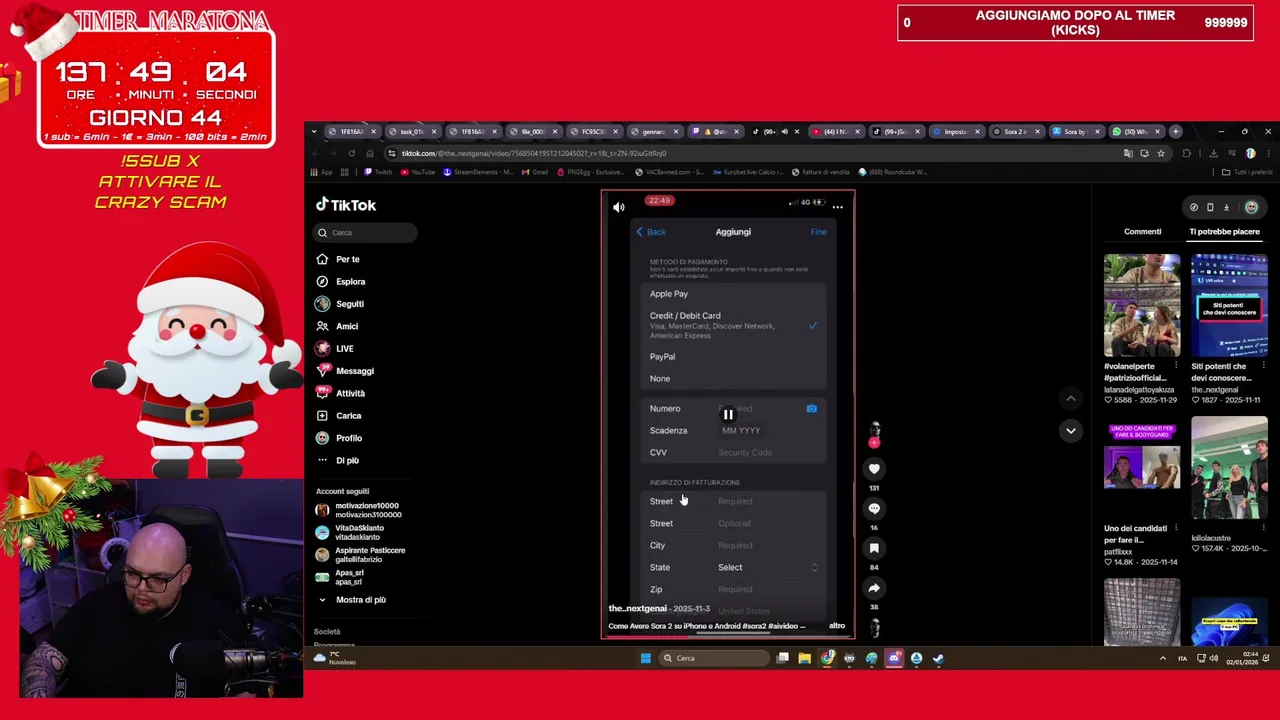Click the download app icon in TikTok header
The image size is (1280, 720).
(x=1226, y=207)
